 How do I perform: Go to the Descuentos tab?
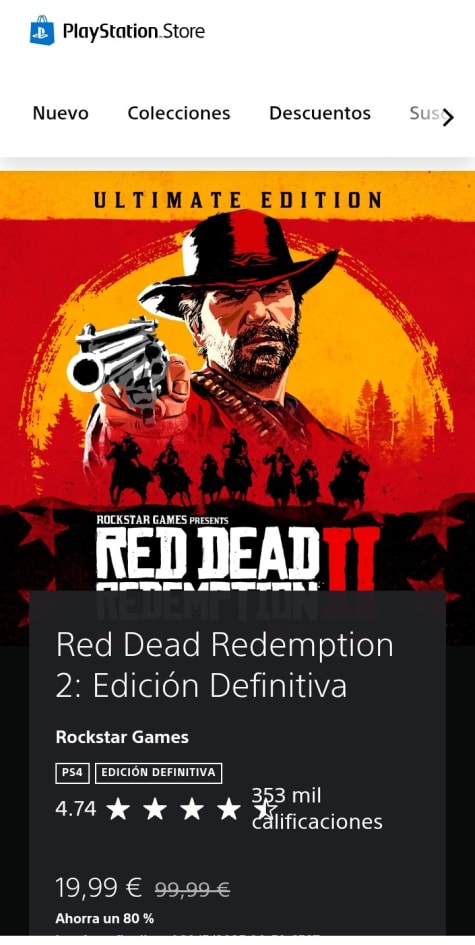[x=320, y=113]
